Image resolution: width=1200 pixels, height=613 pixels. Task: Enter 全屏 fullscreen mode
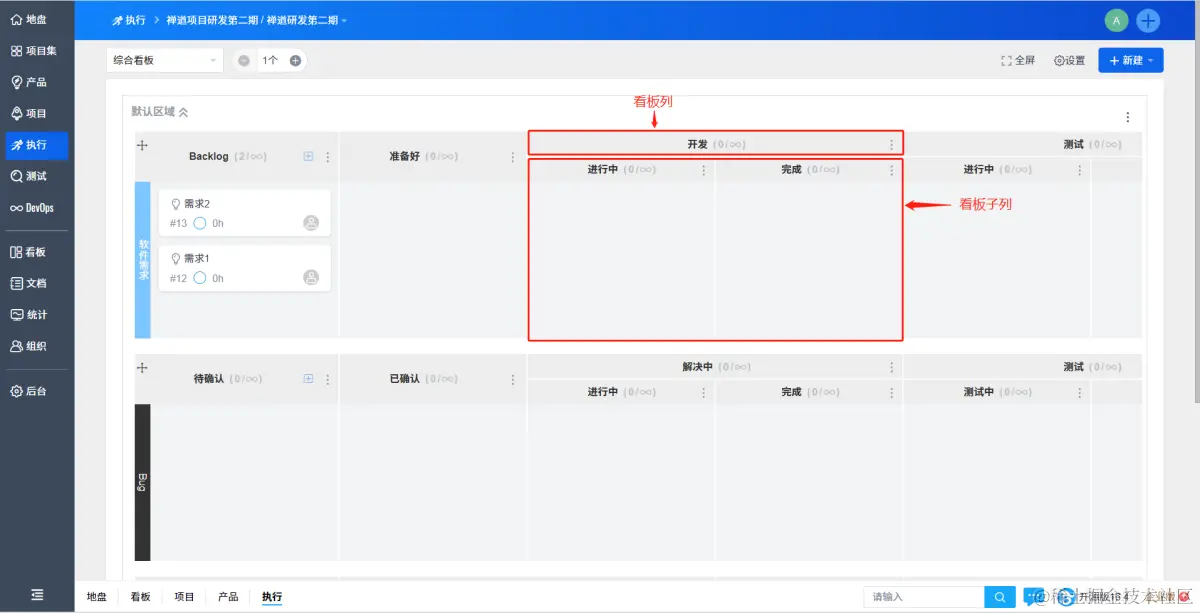[x=1018, y=60]
